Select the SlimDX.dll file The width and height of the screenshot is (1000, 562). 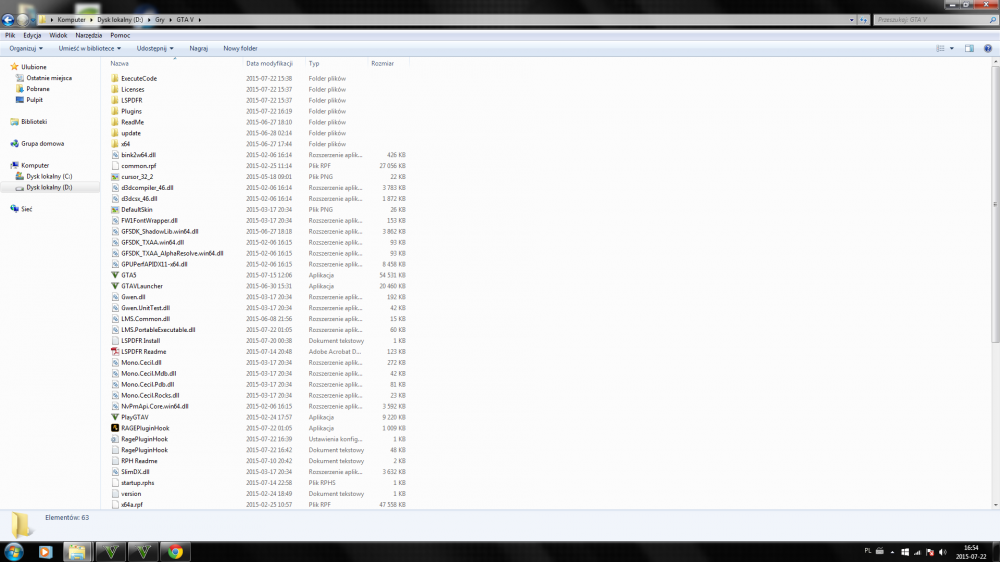pos(135,472)
